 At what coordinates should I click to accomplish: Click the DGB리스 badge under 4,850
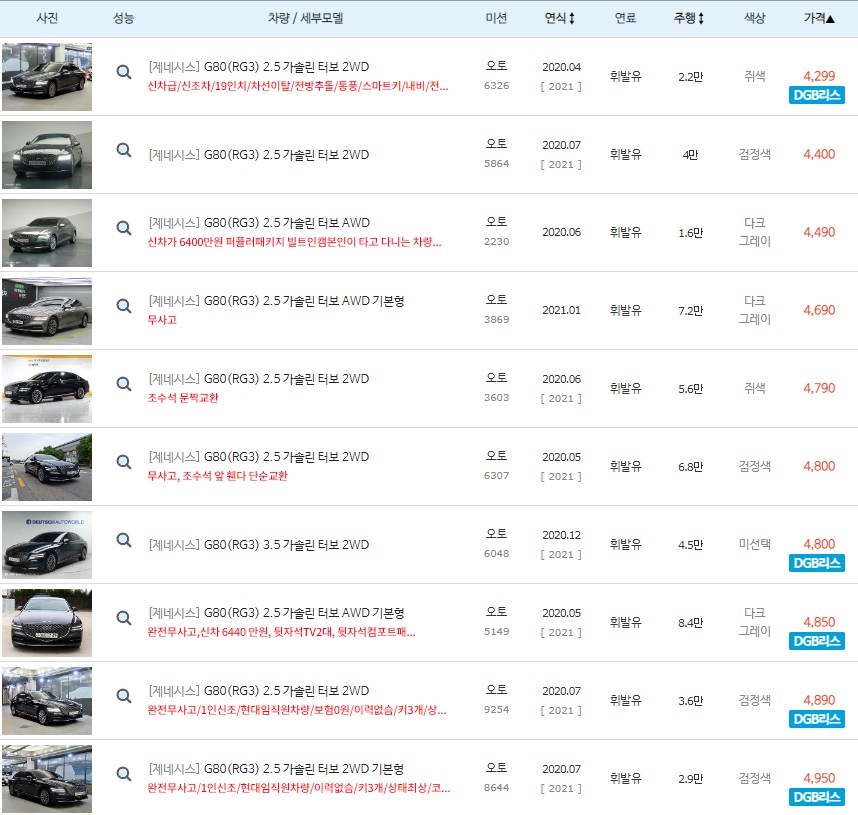tap(817, 641)
